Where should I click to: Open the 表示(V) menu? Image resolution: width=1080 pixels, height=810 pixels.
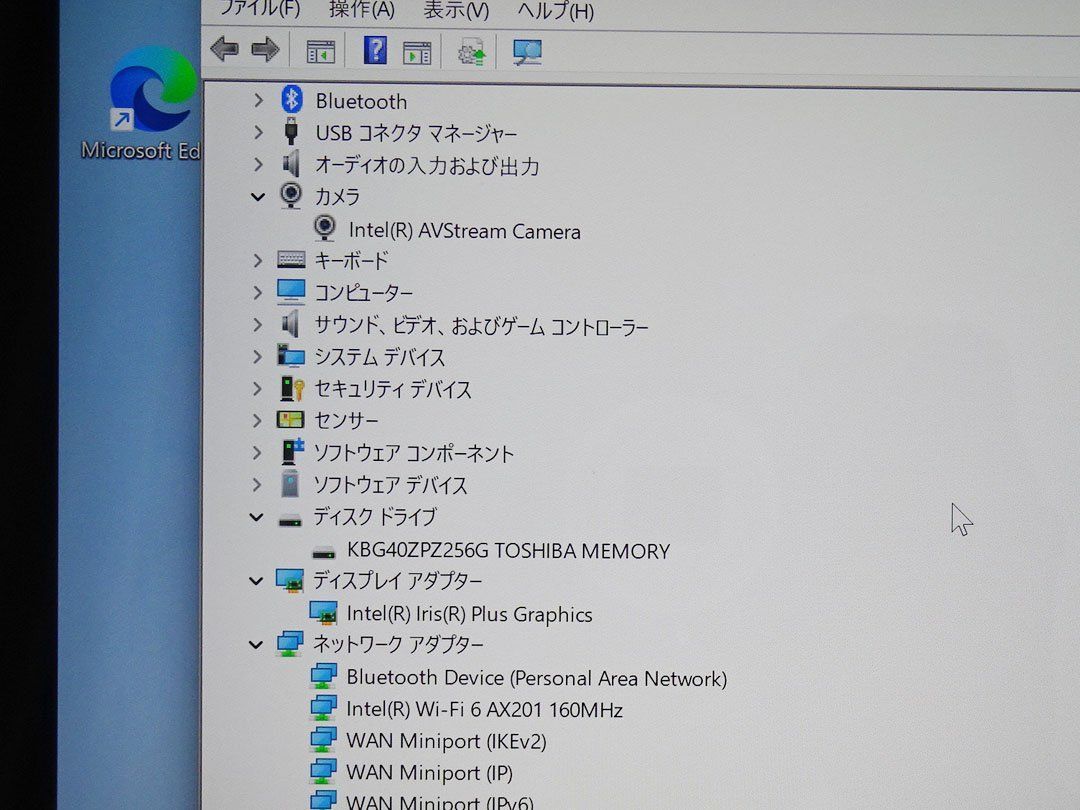[456, 11]
